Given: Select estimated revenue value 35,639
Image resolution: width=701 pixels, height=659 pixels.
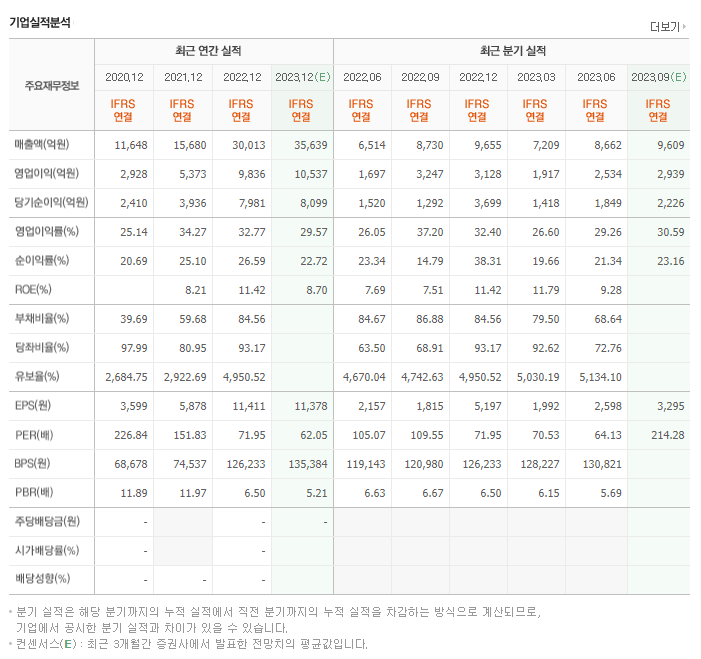Looking at the screenshot, I should [x=311, y=145].
